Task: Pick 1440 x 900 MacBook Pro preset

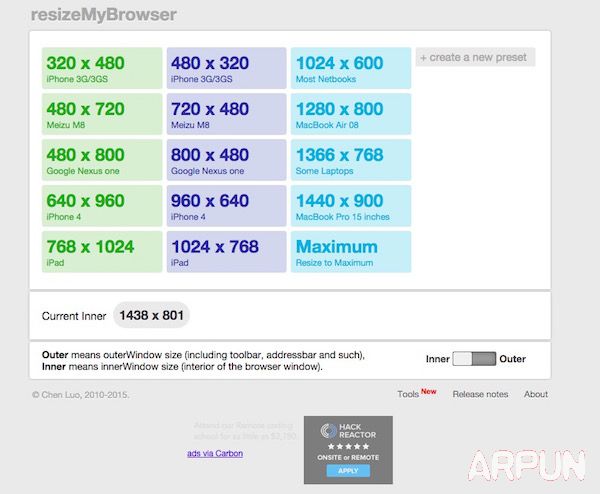Action: (x=350, y=207)
